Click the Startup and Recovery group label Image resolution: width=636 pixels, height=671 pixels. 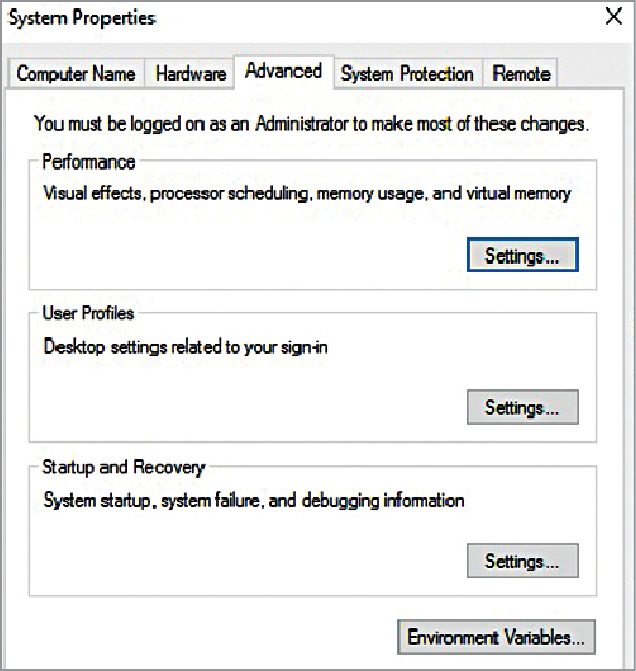123,467
